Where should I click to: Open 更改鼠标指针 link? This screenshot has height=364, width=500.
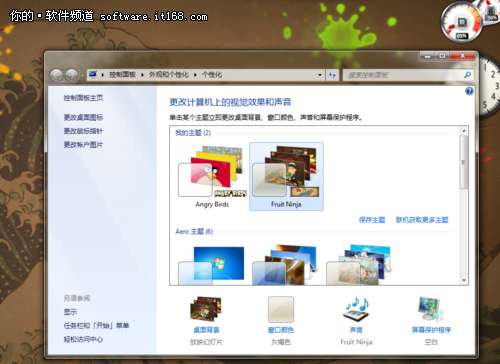(x=83, y=131)
